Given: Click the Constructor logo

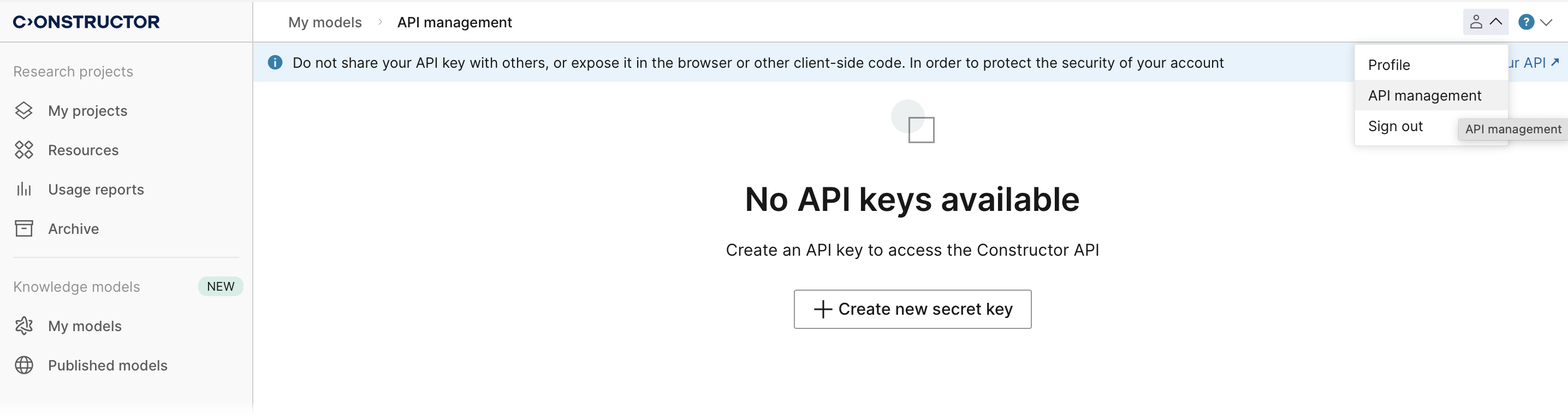Looking at the screenshot, I should 86,22.
